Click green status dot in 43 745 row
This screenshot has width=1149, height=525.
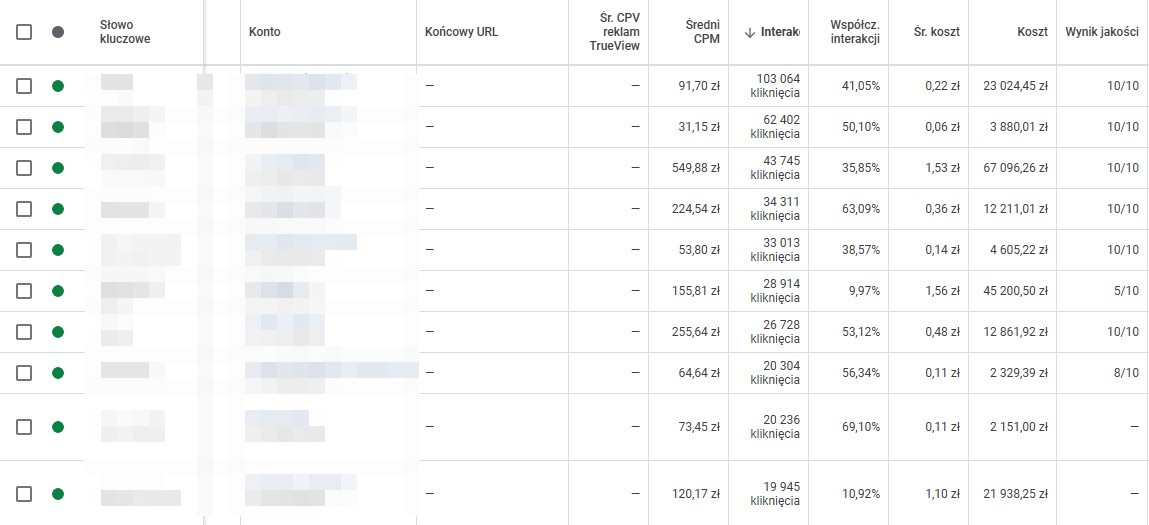[58, 168]
